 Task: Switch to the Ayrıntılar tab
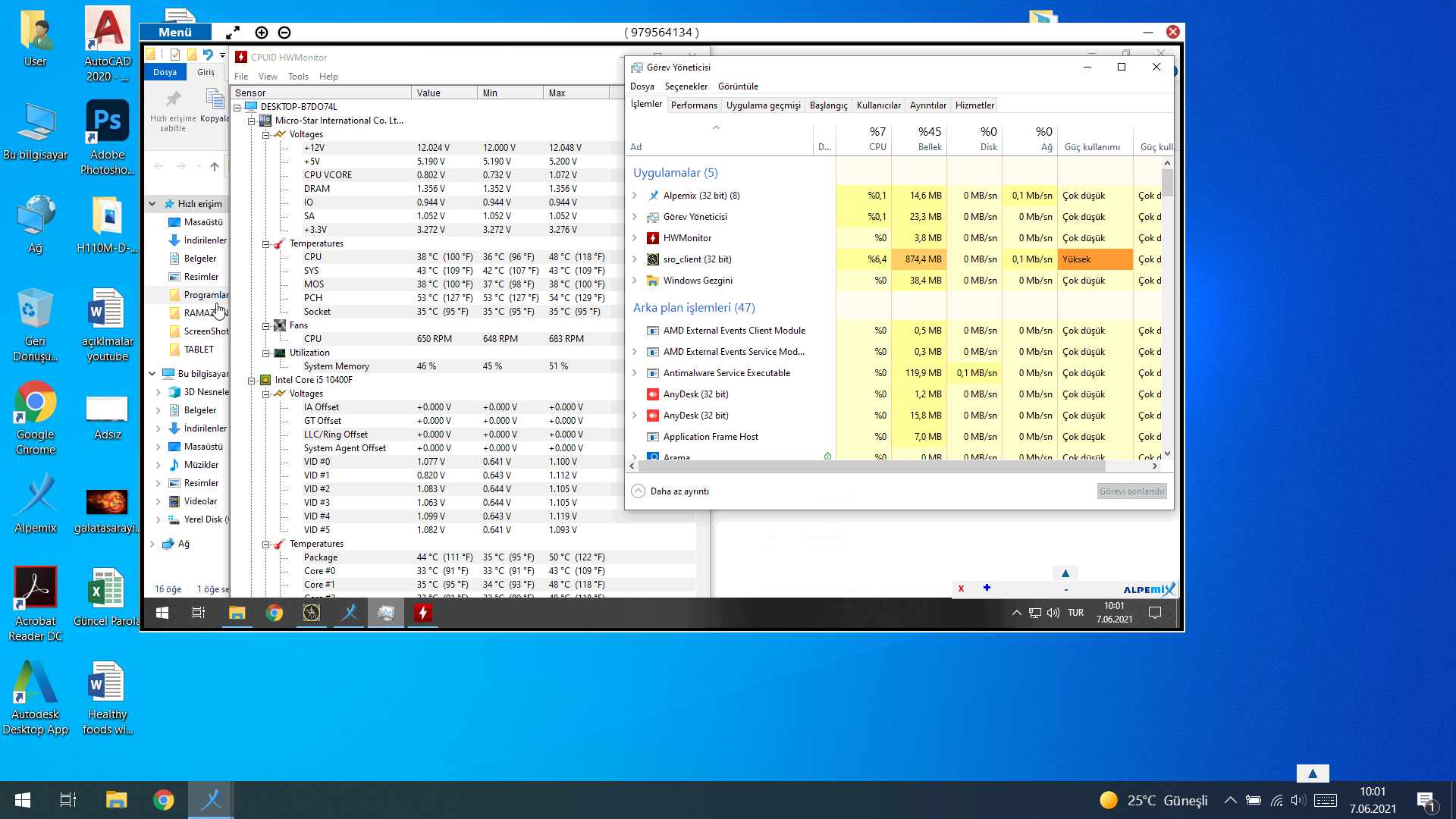(x=928, y=105)
